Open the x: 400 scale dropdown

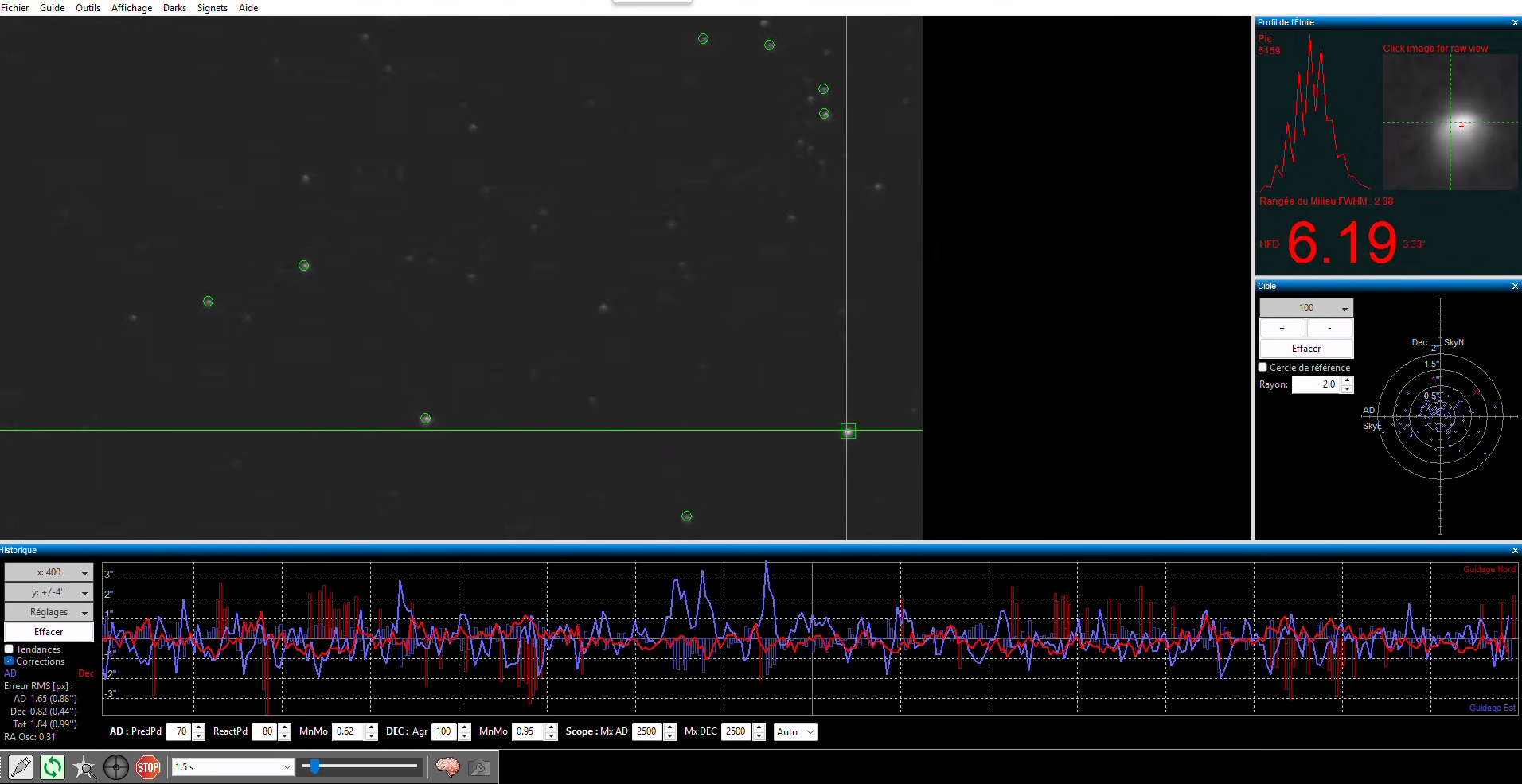49,572
